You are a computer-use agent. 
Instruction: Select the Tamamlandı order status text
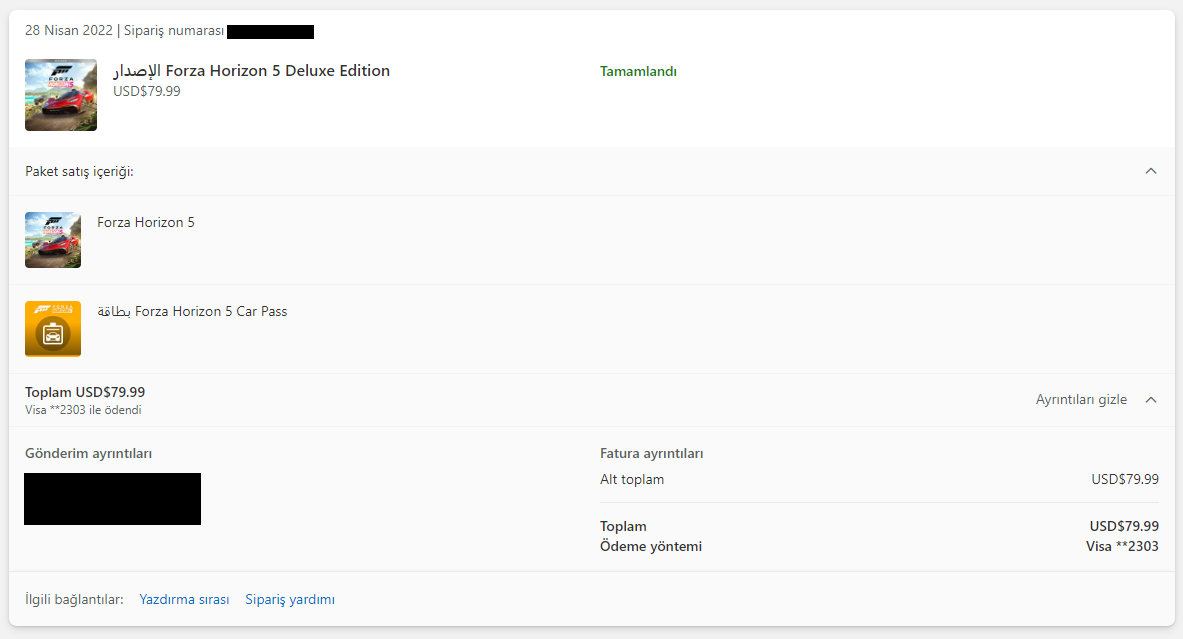pyautogui.click(x=638, y=72)
